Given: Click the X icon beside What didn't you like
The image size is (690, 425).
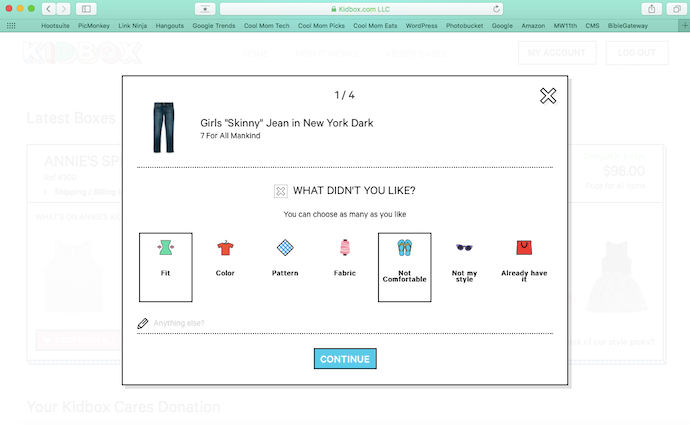Looking at the screenshot, I should click(x=280, y=191).
